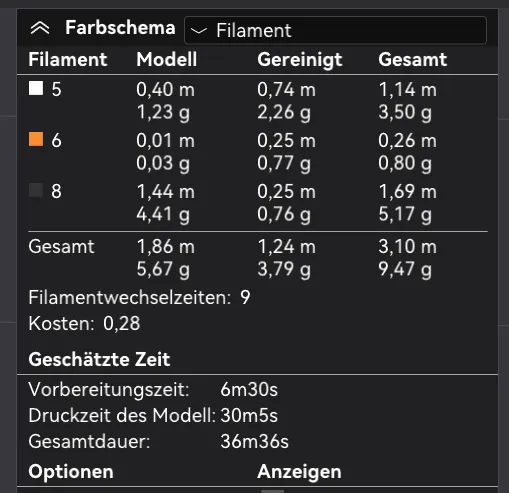This screenshot has height=493, width=509.
Task: Click the dark gray swatch for filament 8
Action: [x=36, y=190]
